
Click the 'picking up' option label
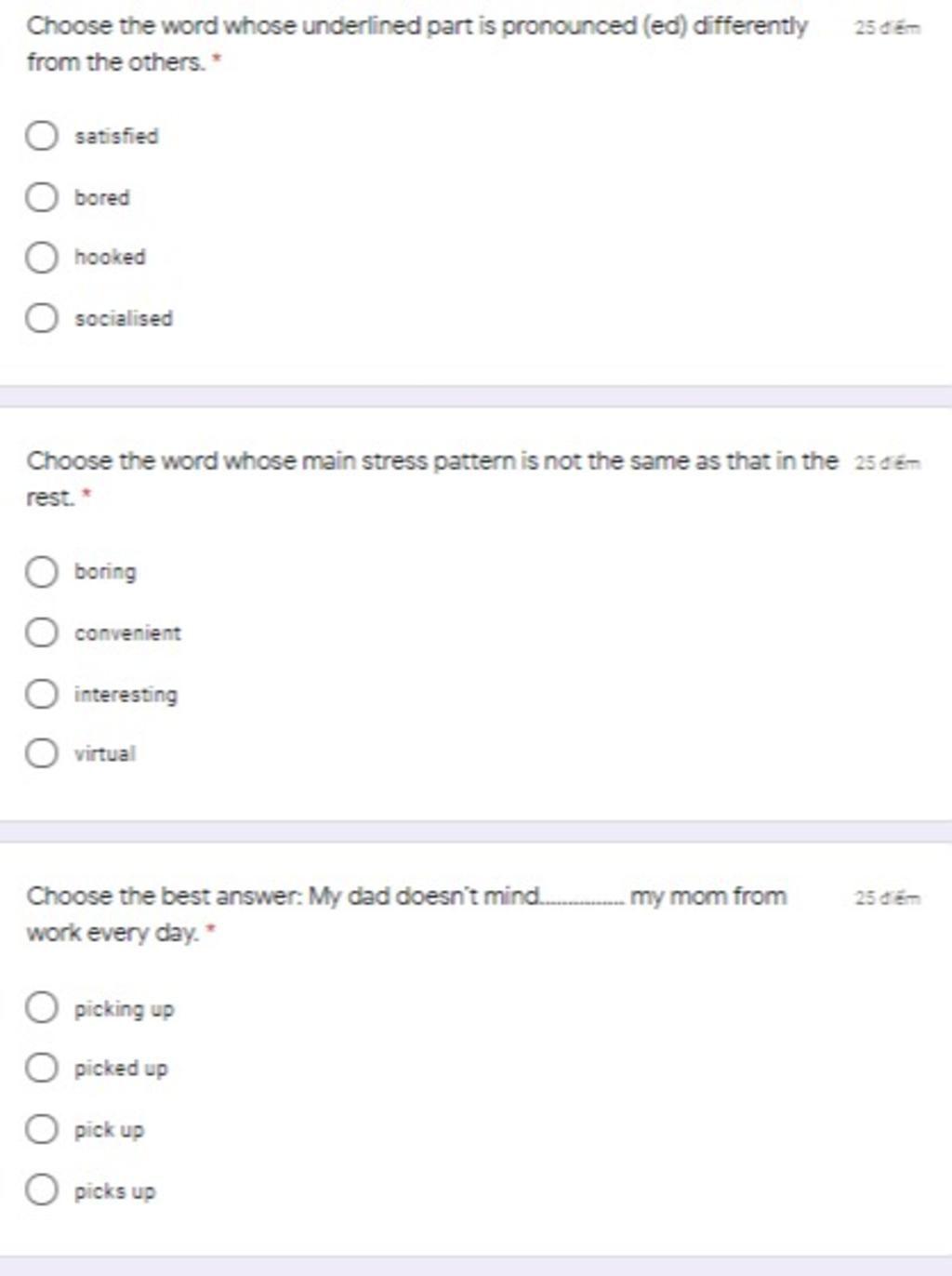(x=124, y=1009)
